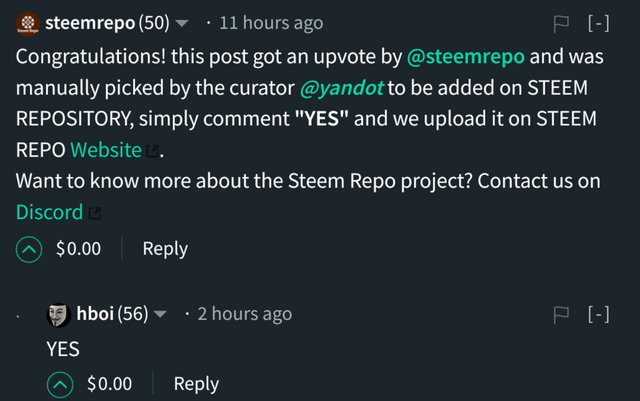This screenshot has width=640, height=401.
Task: Show payout details for steemrepo's $0.00
Action: point(78,249)
